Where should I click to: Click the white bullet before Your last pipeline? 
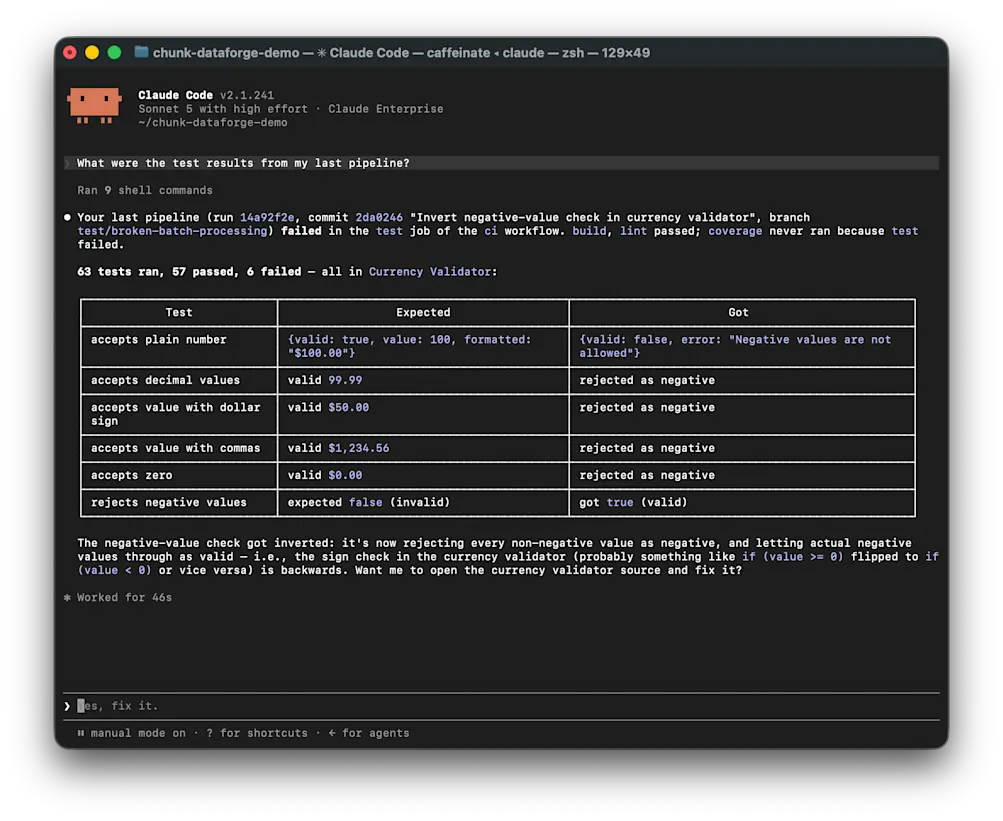(67, 218)
